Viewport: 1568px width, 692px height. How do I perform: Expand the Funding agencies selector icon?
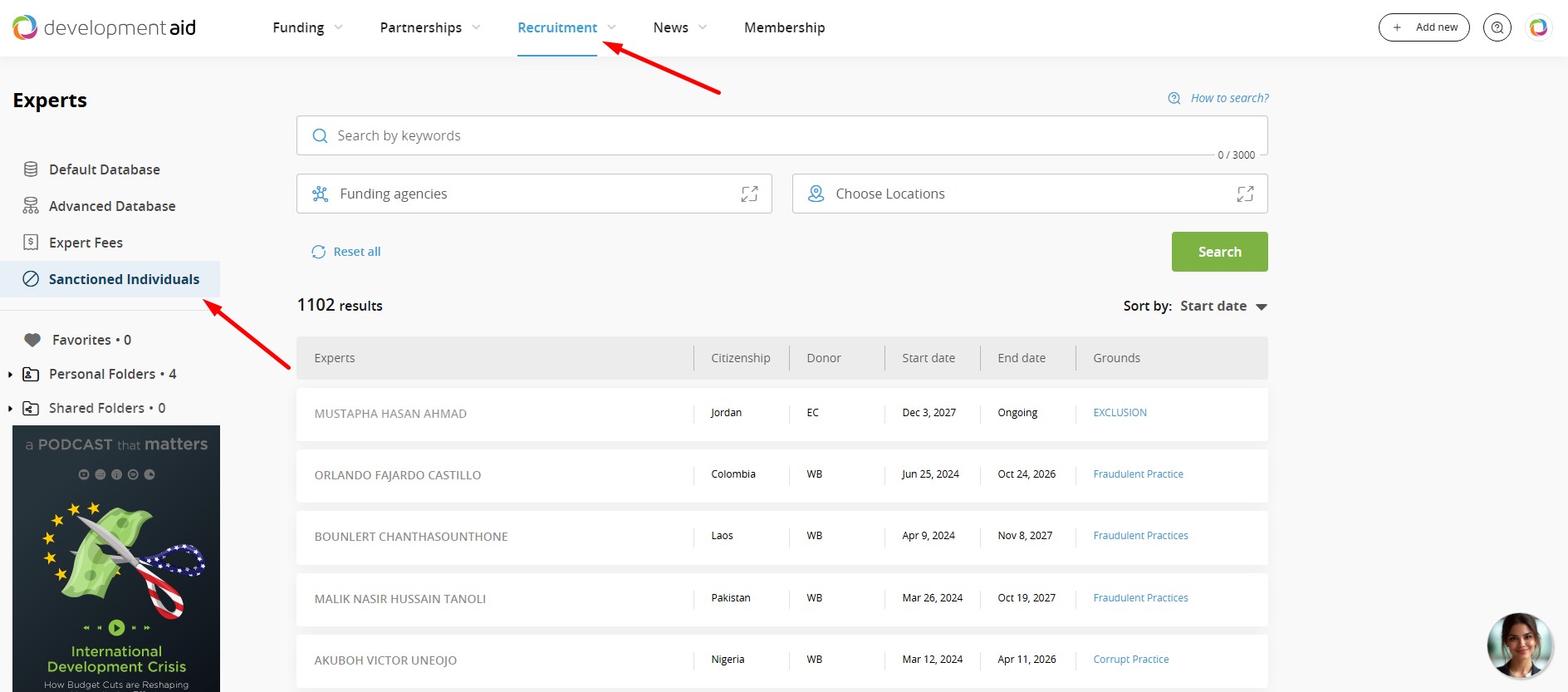[749, 194]
